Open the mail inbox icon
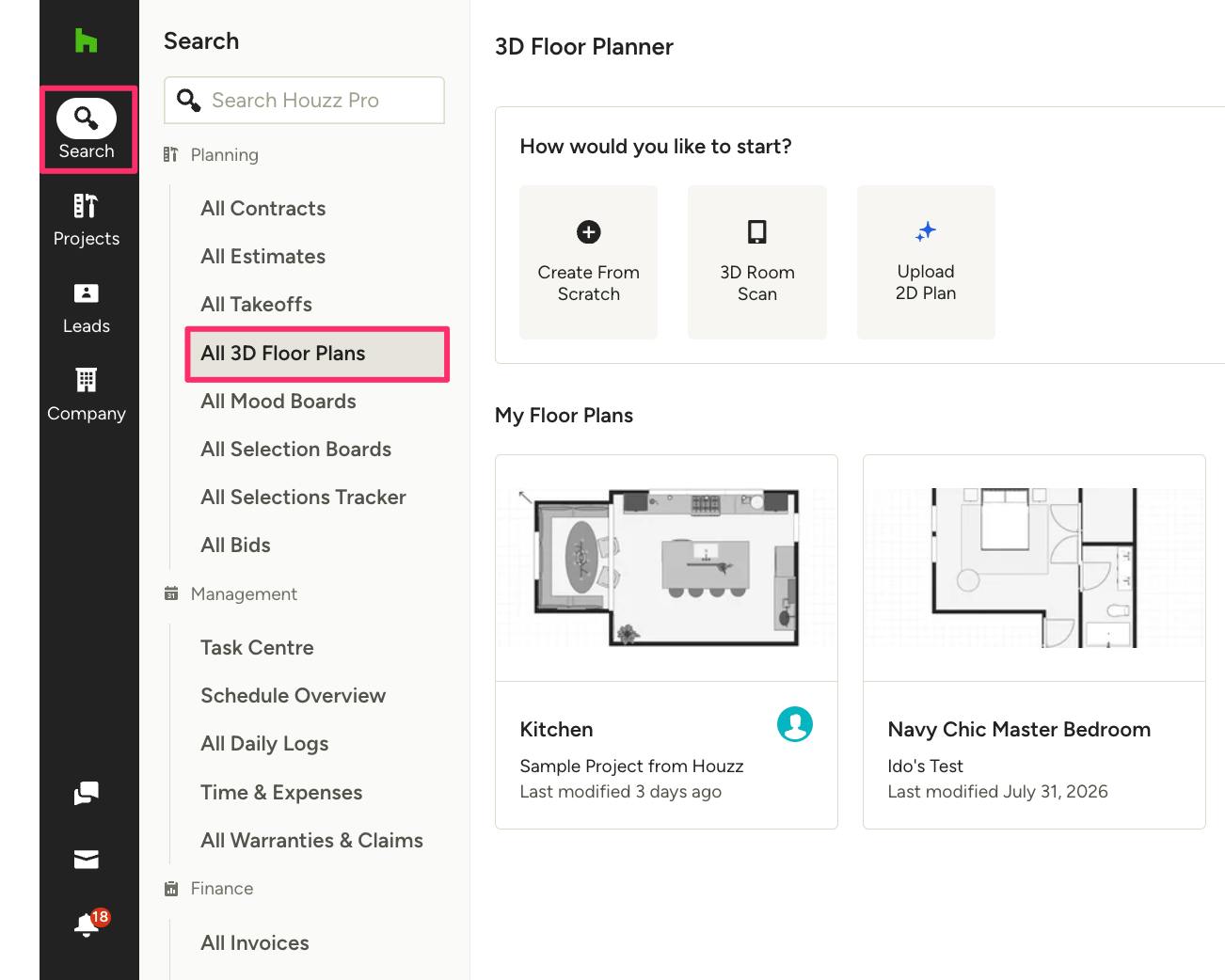 [x=87, y=859]
